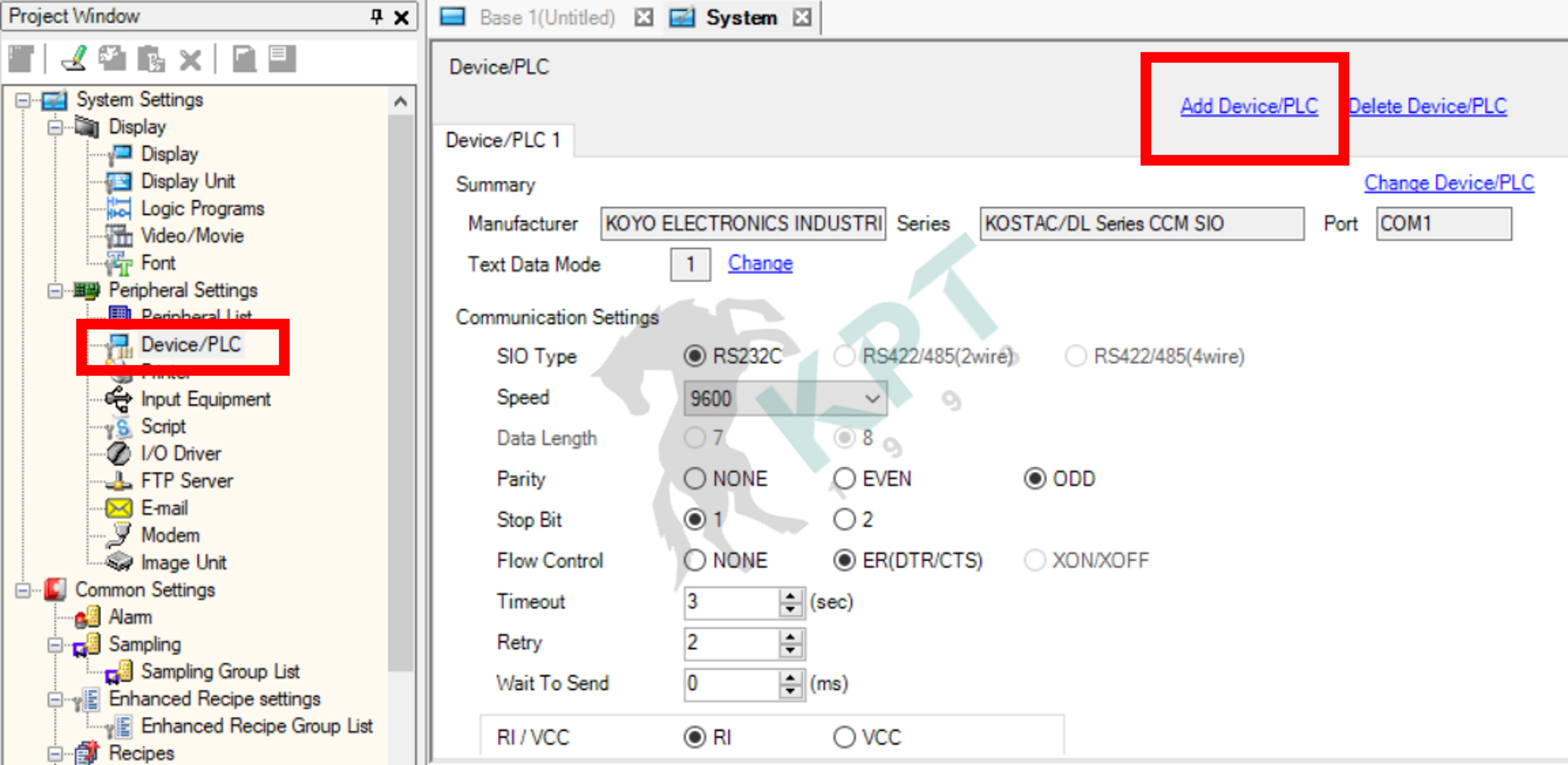Switch to the System tab
The image size is (1568, 765).
[x=741, y=18]
